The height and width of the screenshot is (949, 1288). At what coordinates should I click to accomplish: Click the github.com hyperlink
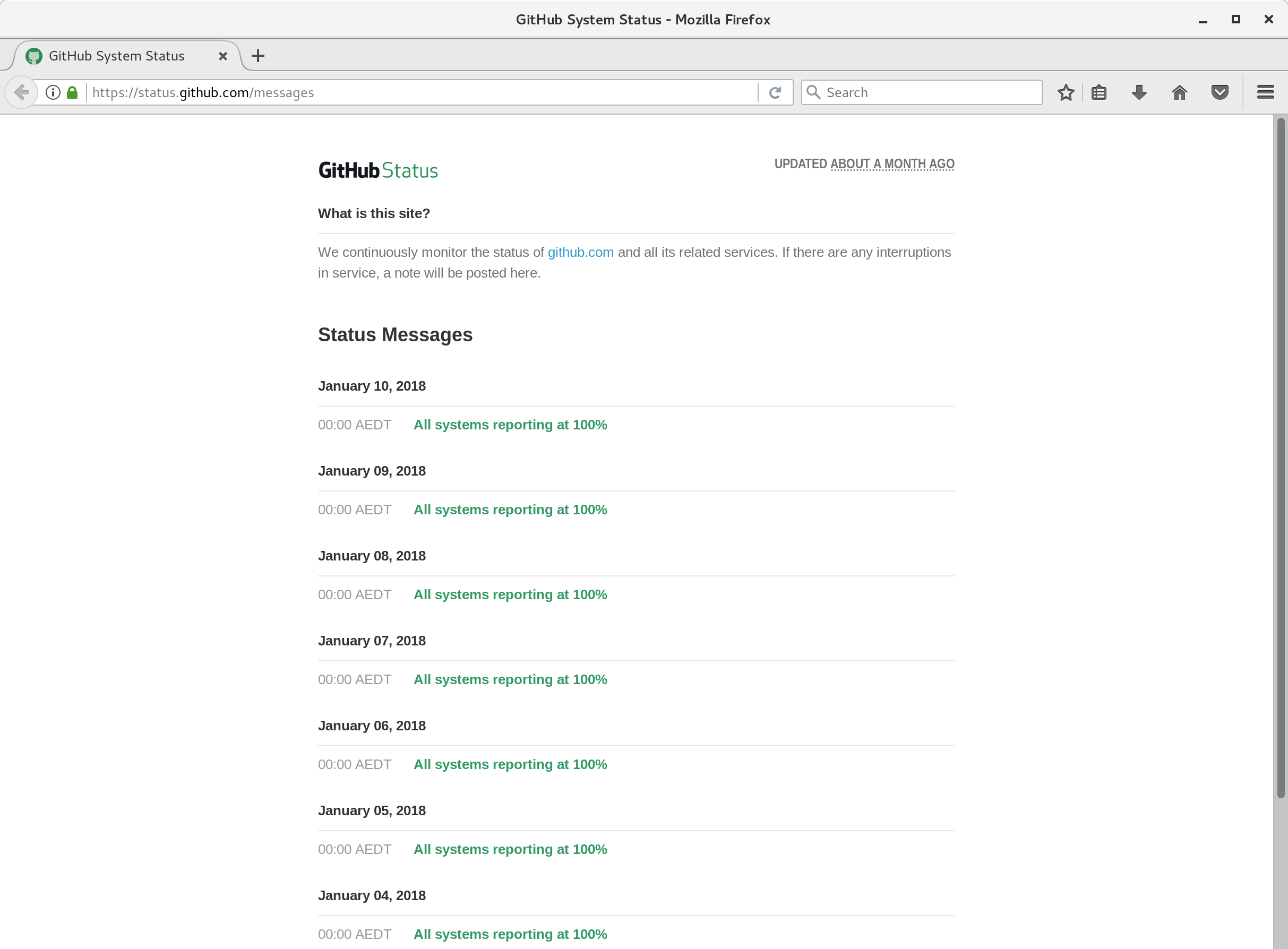tap(580, 252)
